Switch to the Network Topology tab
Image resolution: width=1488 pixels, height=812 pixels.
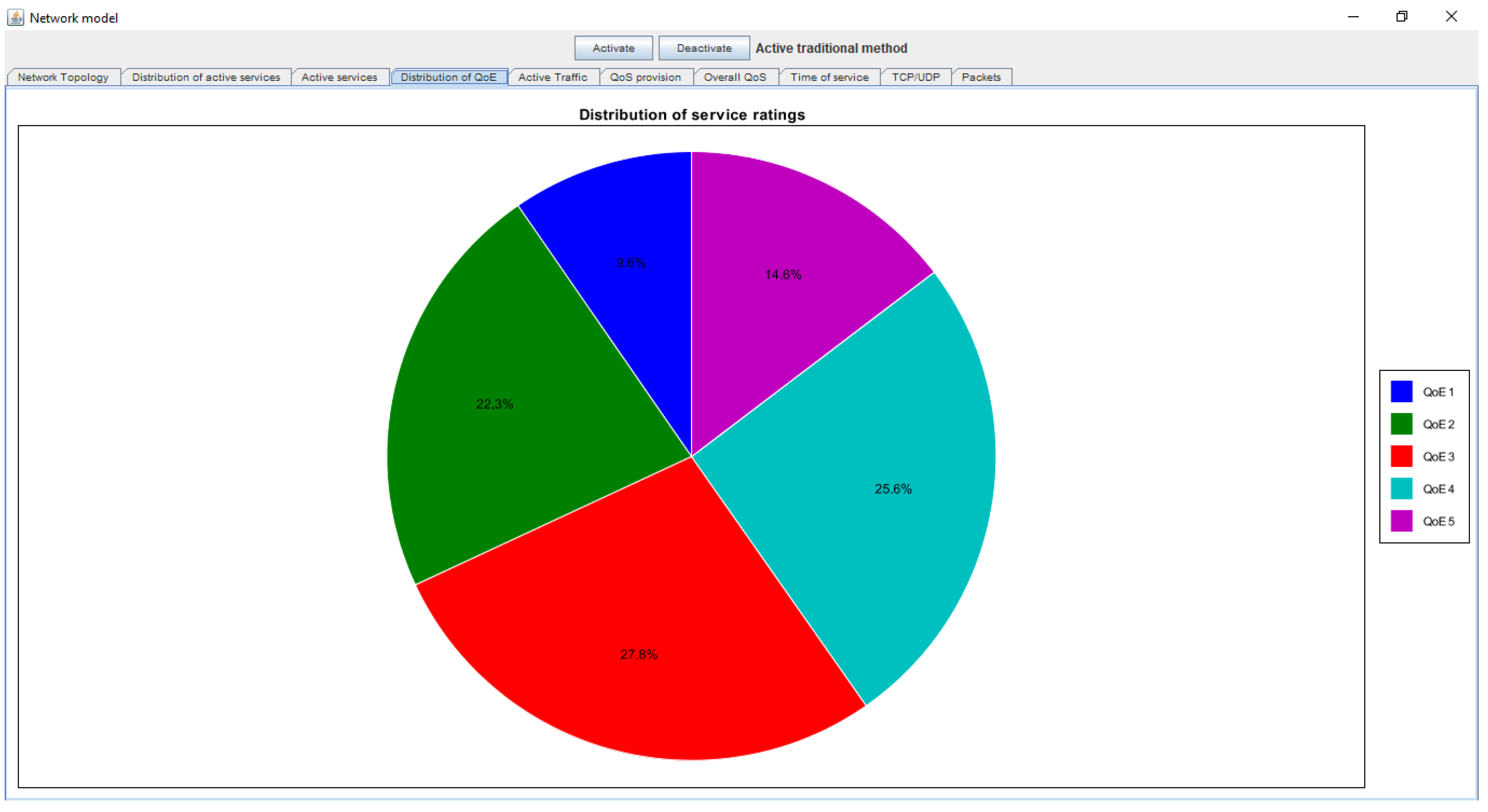(x=63, y=78)
